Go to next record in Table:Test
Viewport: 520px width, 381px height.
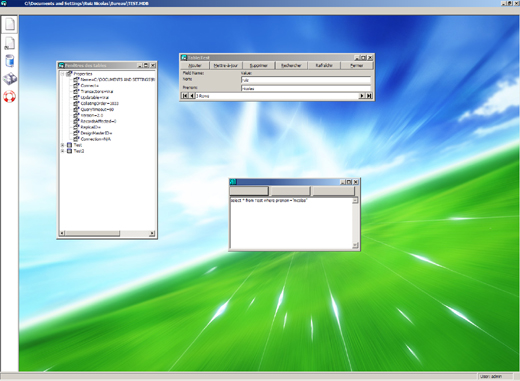pos(362,96)
